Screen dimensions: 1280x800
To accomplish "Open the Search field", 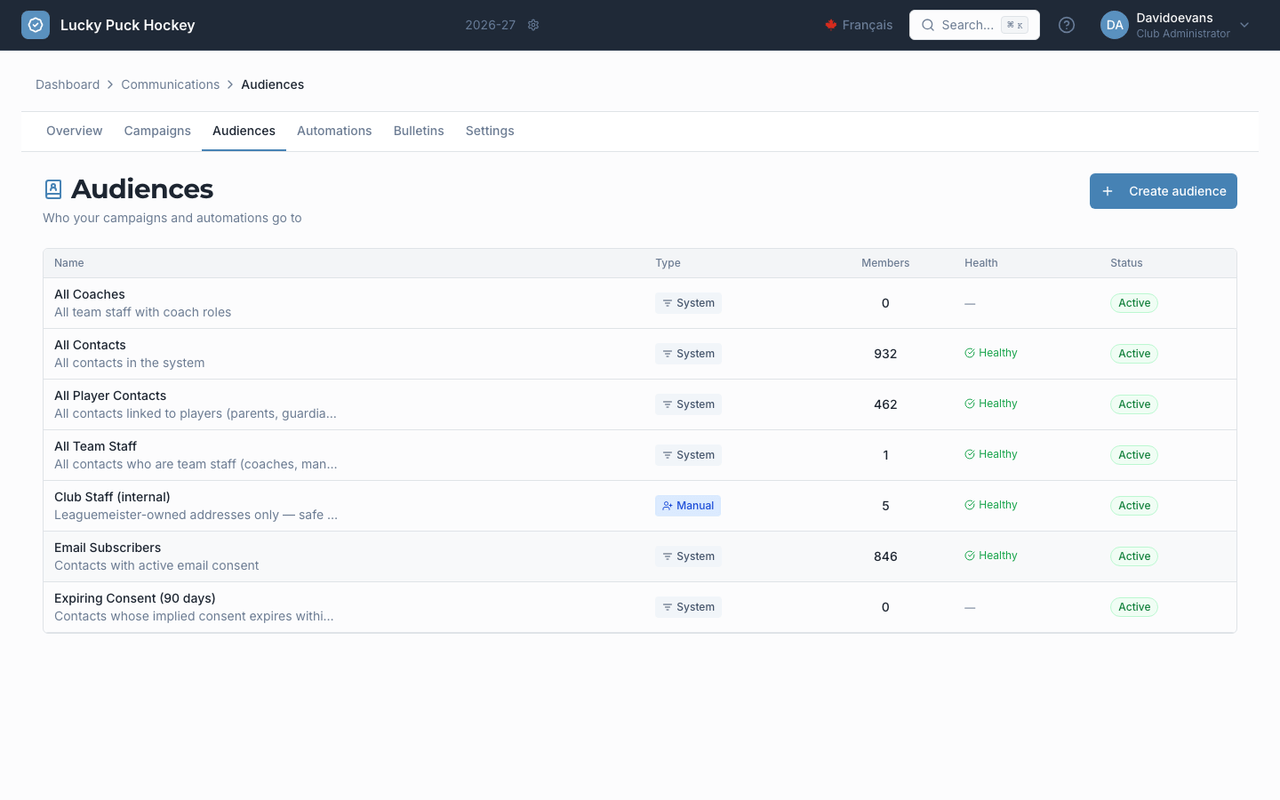I will click(x=974, y=25).
